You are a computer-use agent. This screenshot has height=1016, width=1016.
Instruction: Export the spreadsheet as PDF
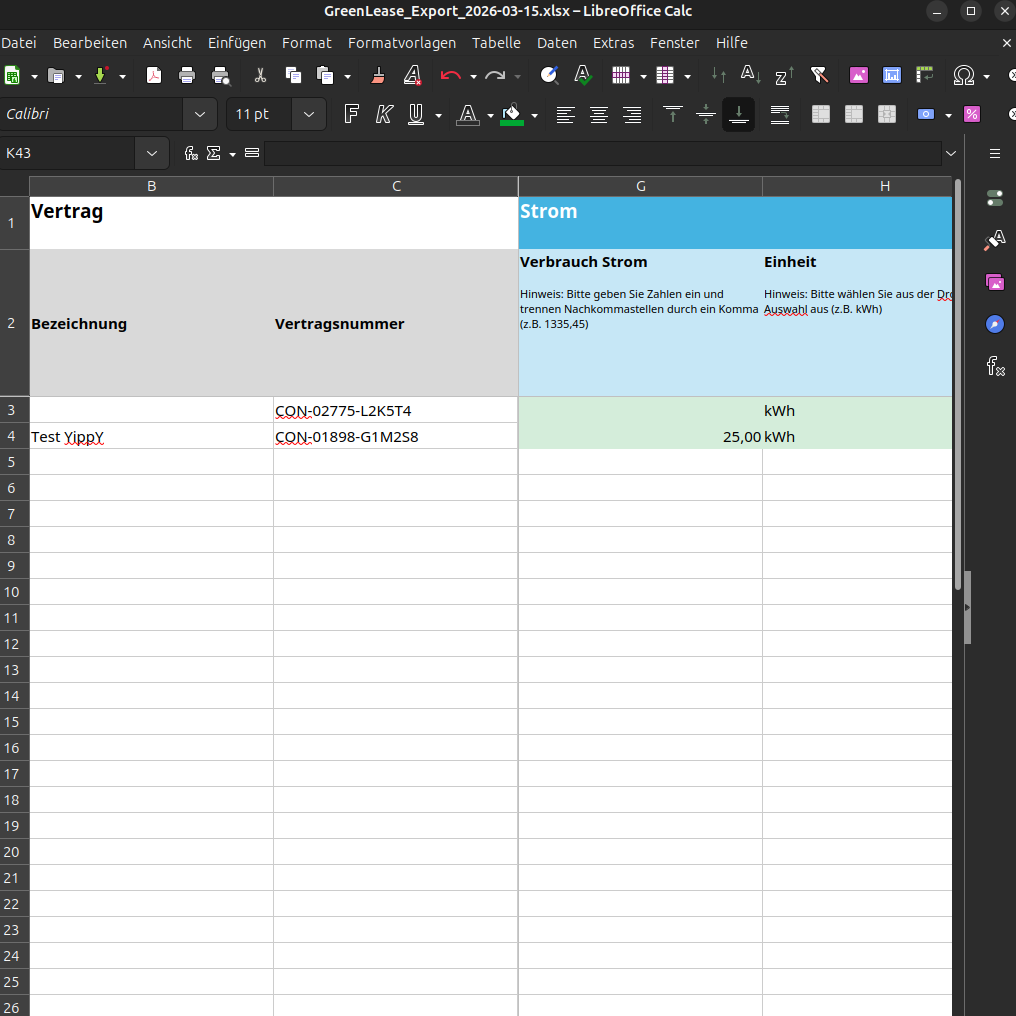(154, 75)
